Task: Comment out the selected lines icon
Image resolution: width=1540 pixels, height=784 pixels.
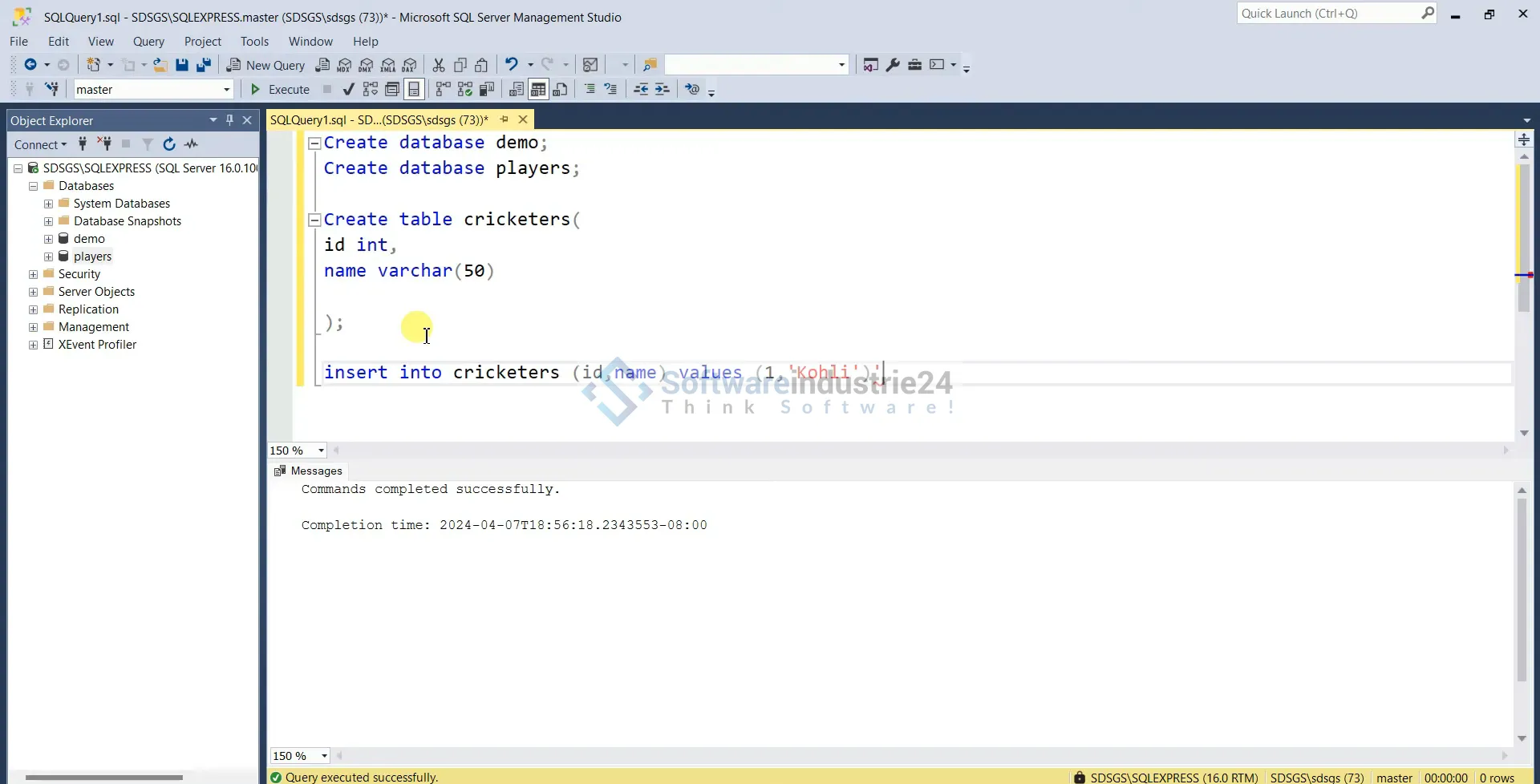Action: pyautogui.click(x=590, y=90)
